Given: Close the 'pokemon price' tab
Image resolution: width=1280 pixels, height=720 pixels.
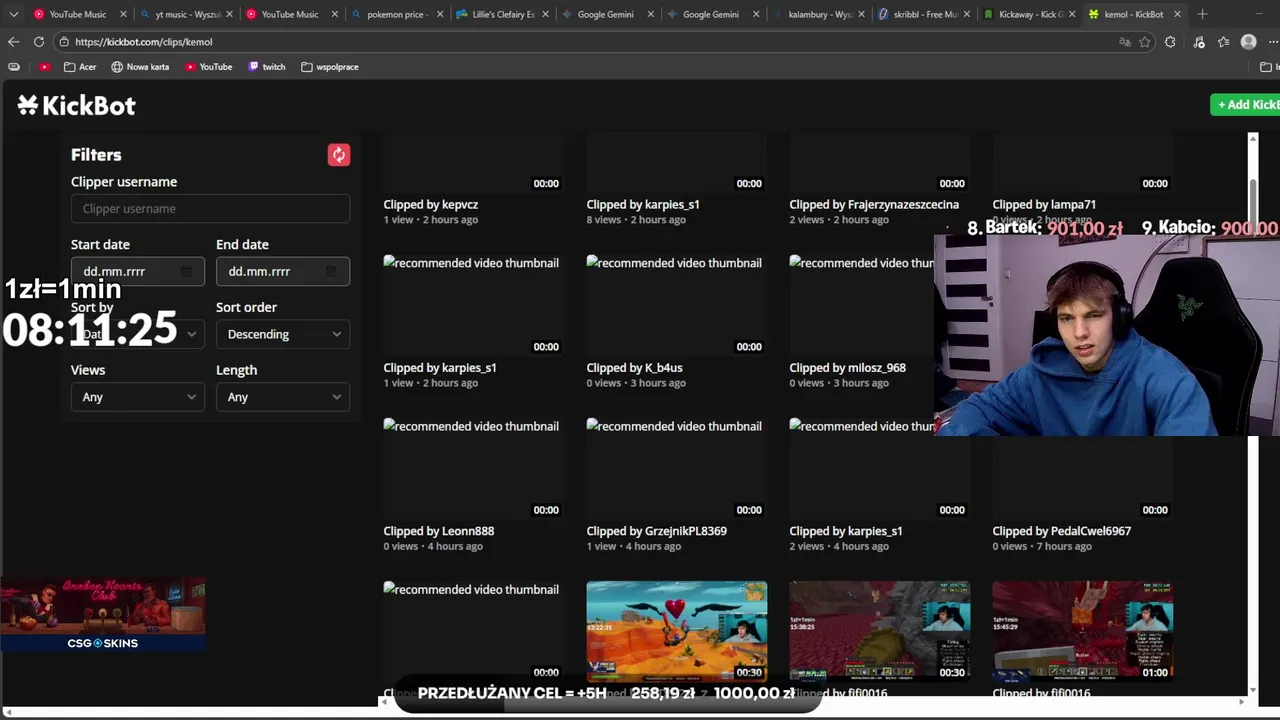Looking at the screenshot, I should coord(440,14).
